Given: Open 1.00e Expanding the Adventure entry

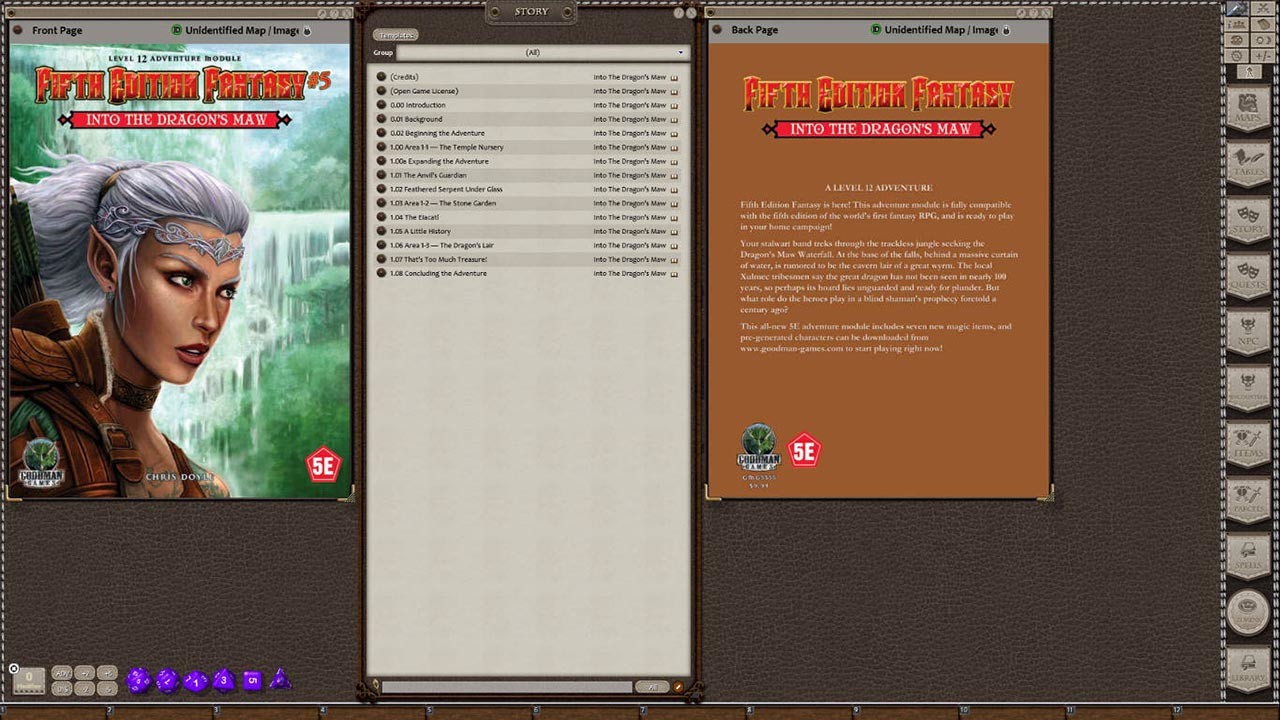Looking at the screenshot, I should pyautogui.click(x=527, y=161).
